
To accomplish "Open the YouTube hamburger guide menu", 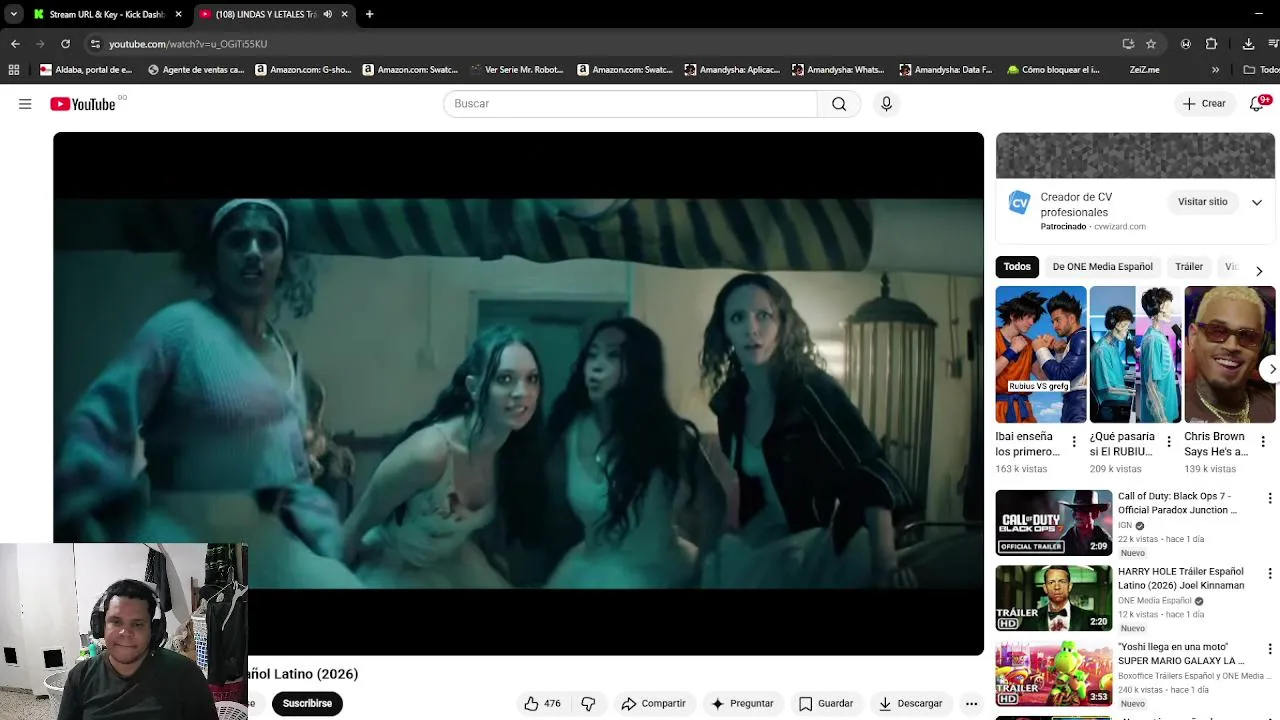I will click(25, 104).
